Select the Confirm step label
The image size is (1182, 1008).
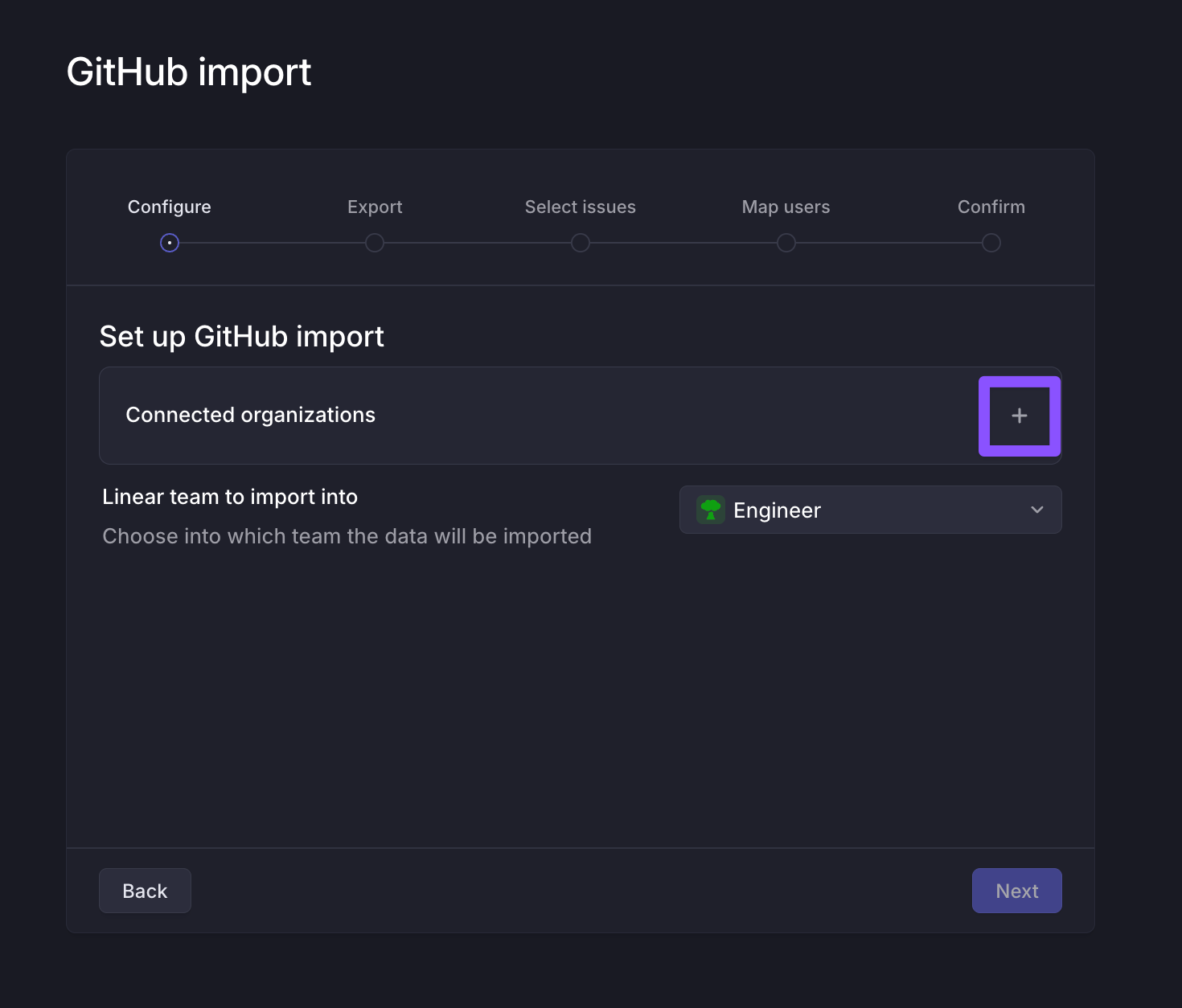[991, 207]
